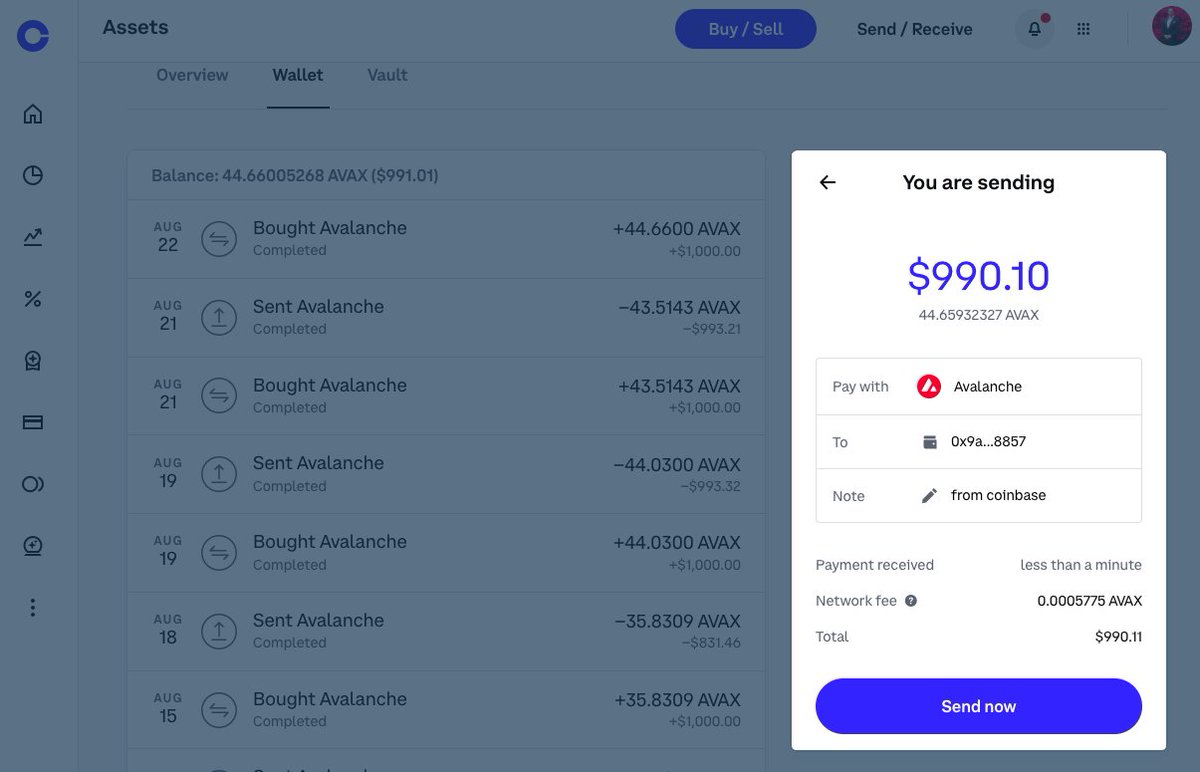The image size is (1200, 772).
Task: Click the Coinbase logo icon
Action: point(33,37)
